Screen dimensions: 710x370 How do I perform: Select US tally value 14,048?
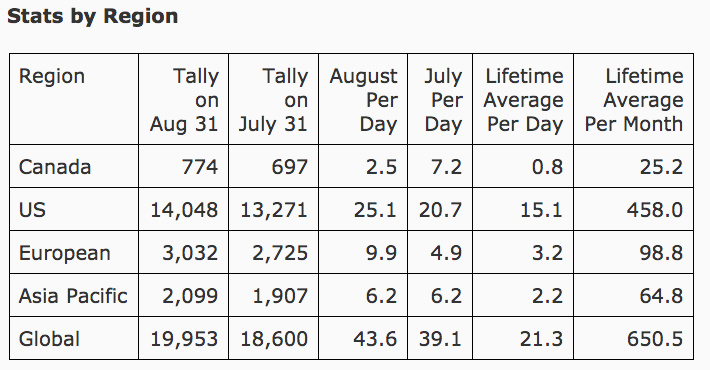(x=184, y=210)
